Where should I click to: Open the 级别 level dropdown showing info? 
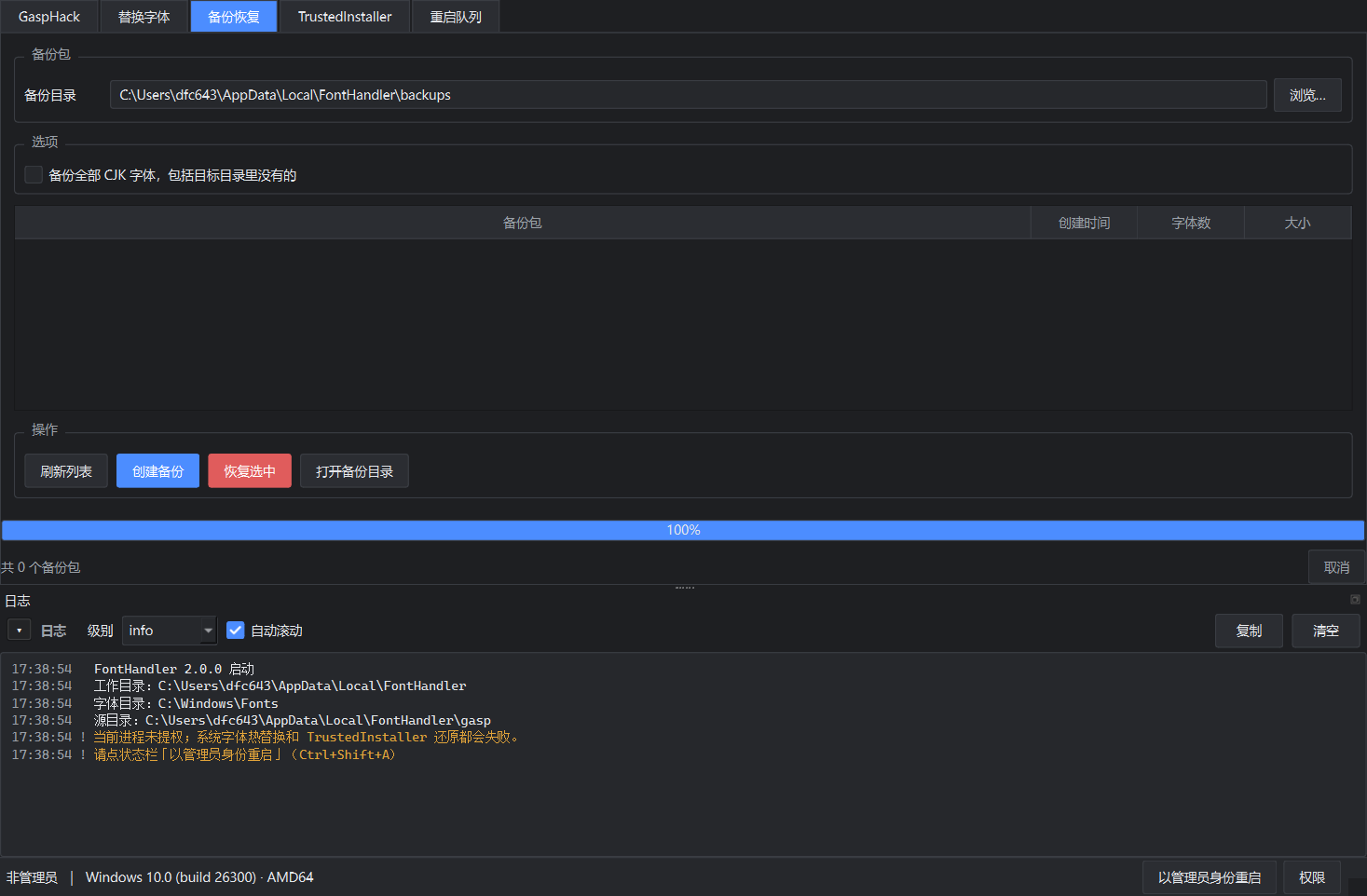pyautogui.click(x=170, y=631)
